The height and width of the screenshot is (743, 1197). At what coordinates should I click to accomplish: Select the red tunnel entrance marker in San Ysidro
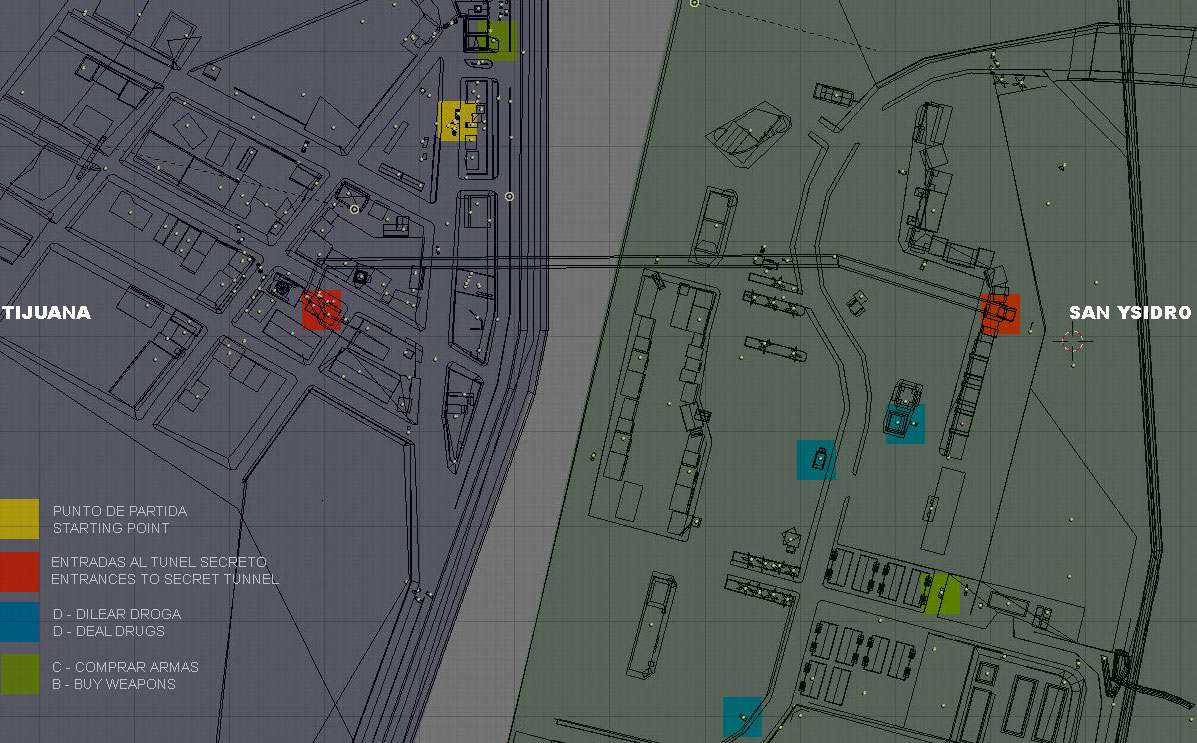(1000, 313)
